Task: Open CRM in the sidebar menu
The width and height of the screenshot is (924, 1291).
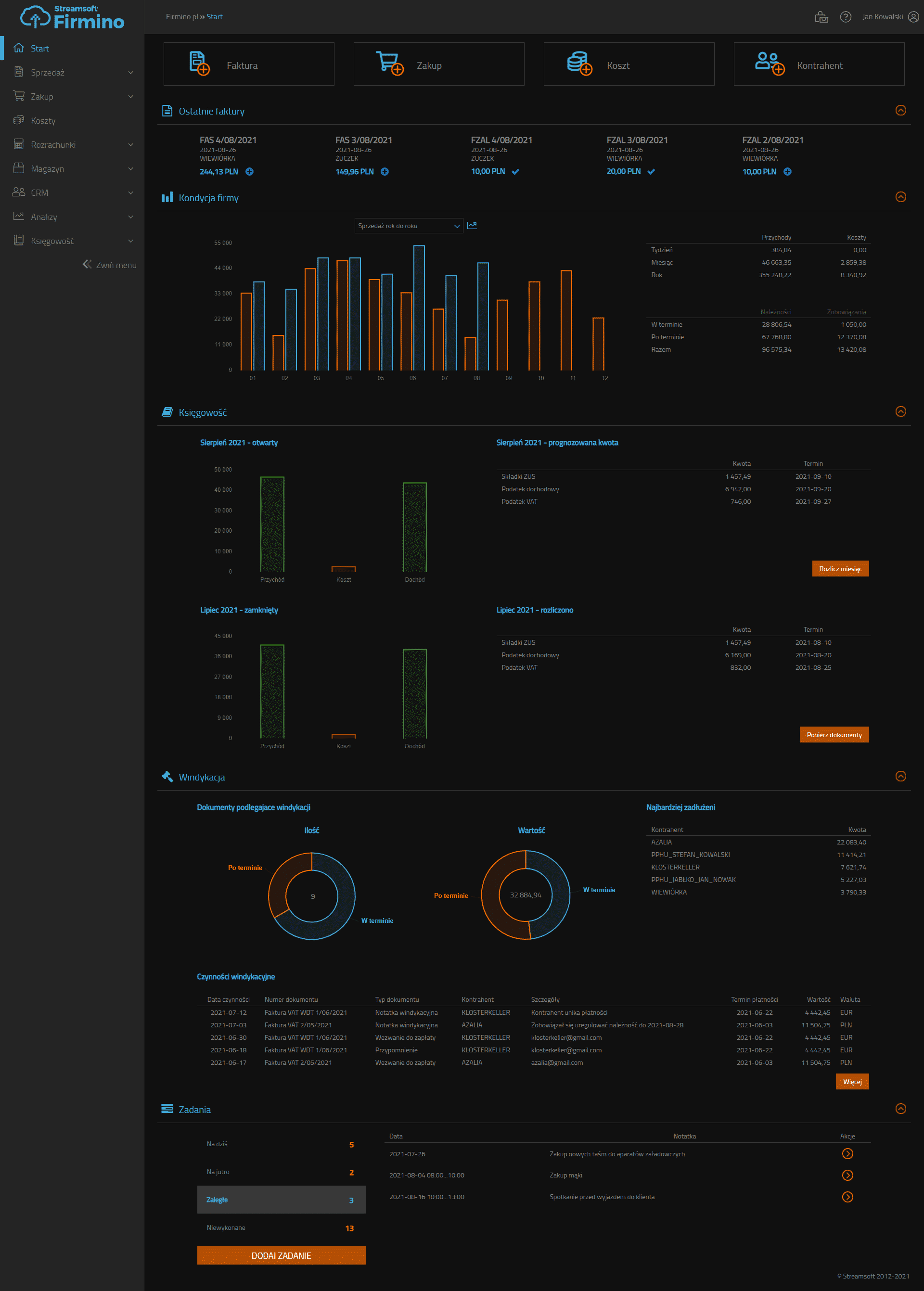Action: pos(72,192)
